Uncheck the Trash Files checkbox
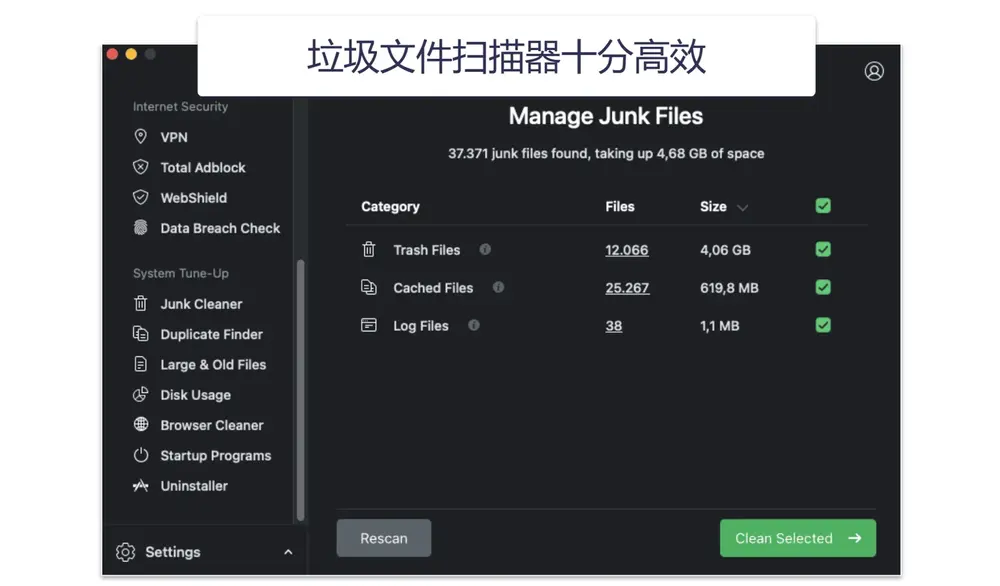 (x=823, y=249)
